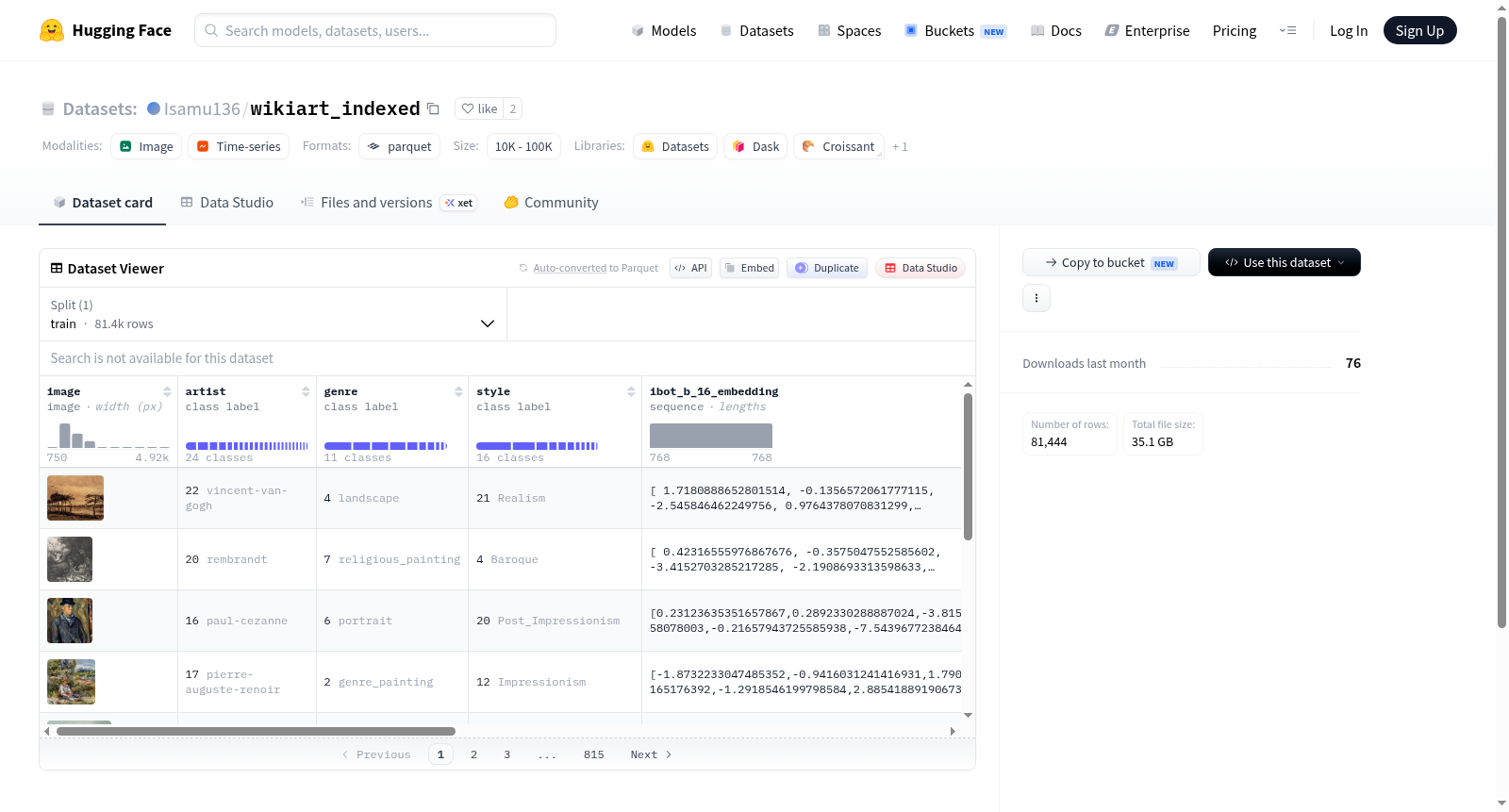Expand the Croissant library tag

click(x=838, y=146)
